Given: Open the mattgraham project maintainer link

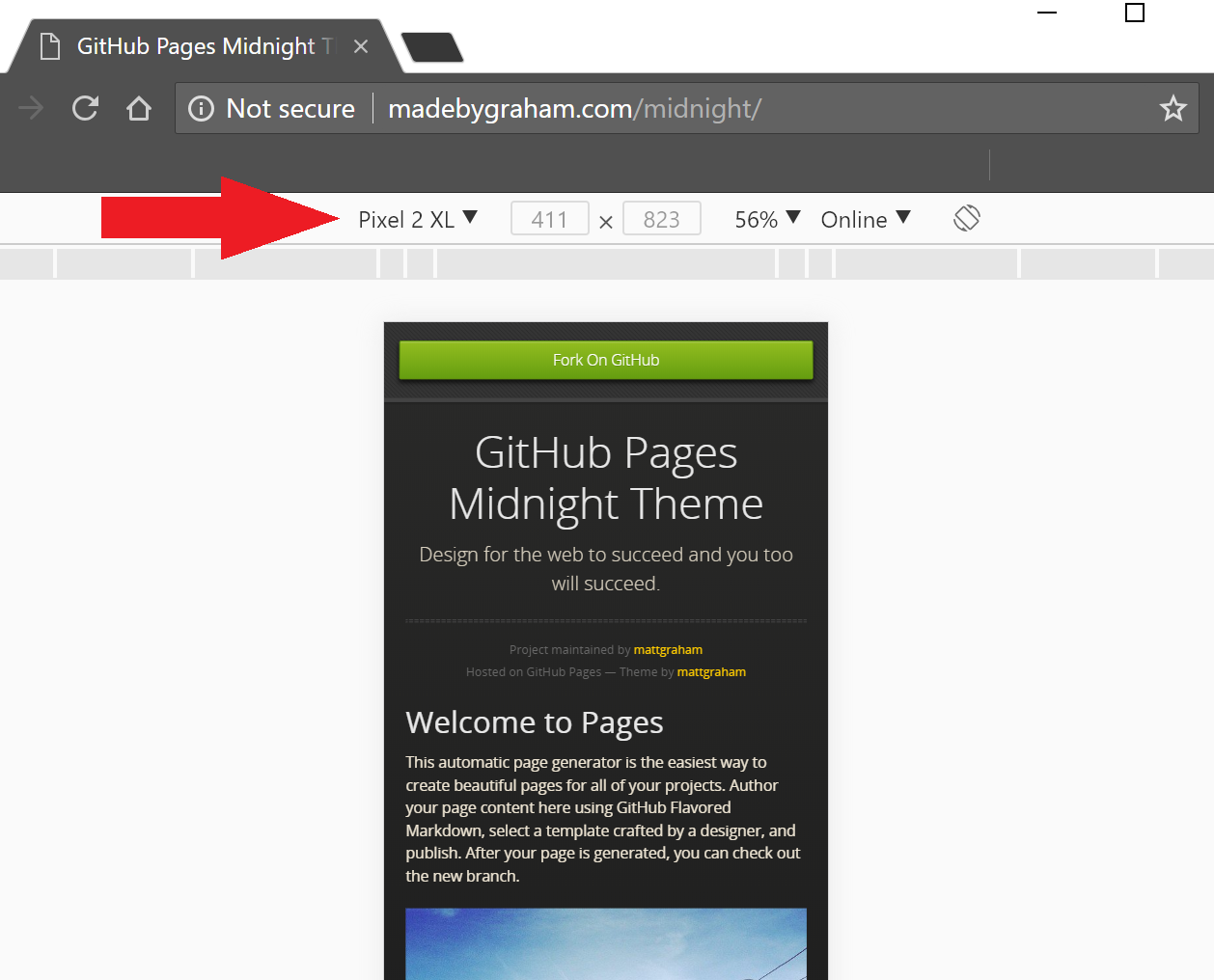Looking at the screenshot, I should pos(668,650).
